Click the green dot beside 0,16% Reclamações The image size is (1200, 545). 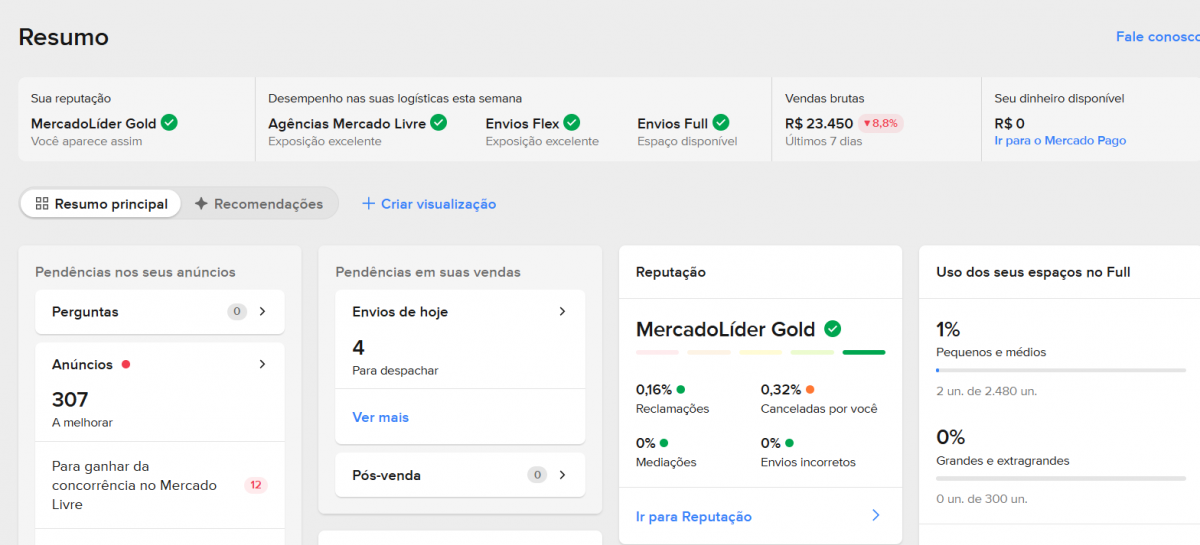[681, 389]
